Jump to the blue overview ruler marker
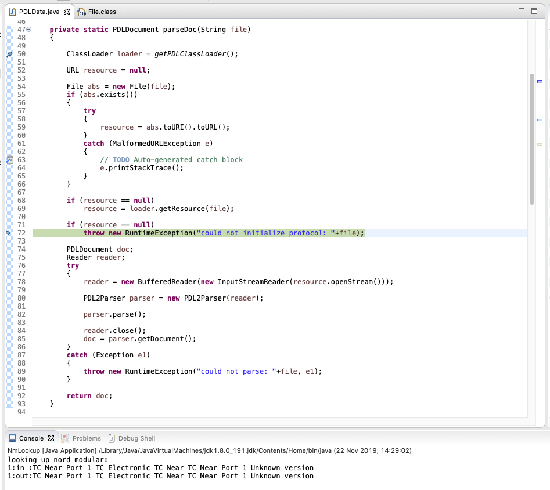The width and height of the screenshot is (550, 490). point(539,81)
